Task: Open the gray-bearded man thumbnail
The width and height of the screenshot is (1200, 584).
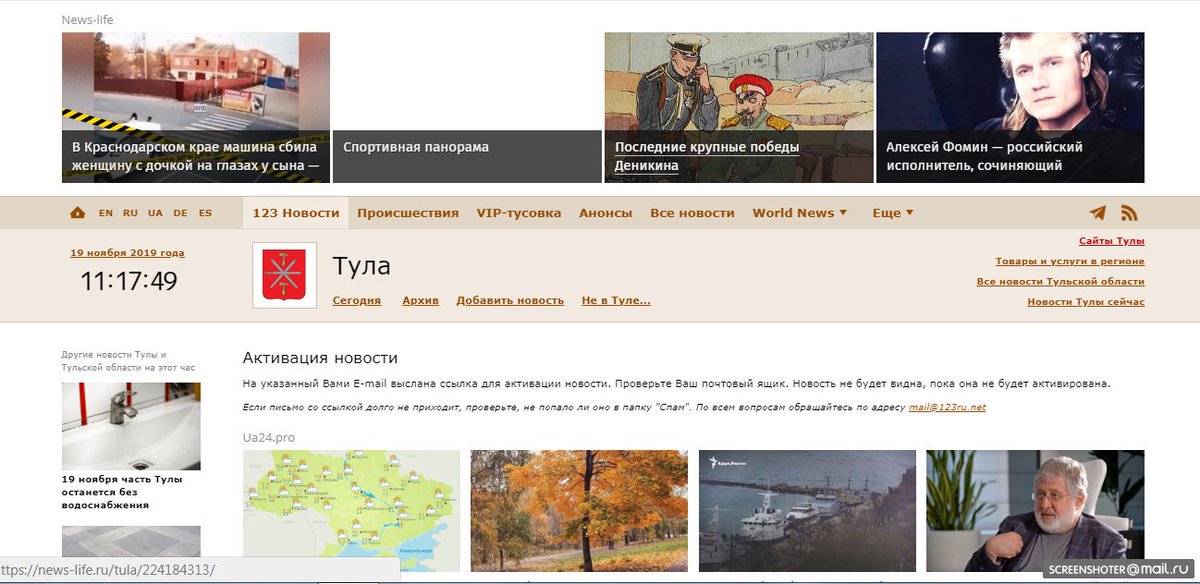Action: (x=1035, y=510)
